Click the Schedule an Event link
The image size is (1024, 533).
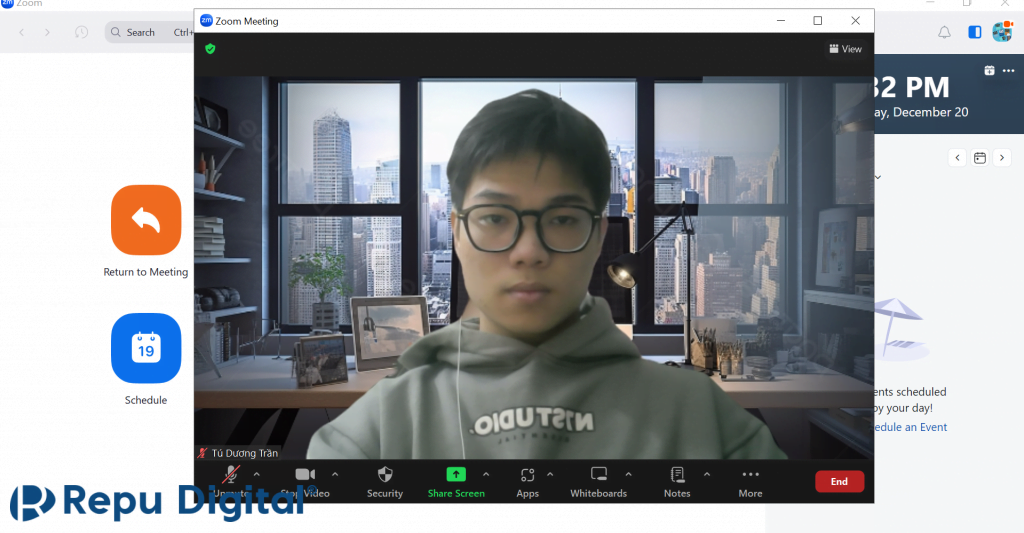pyautogui.click(x=908, y=427)
